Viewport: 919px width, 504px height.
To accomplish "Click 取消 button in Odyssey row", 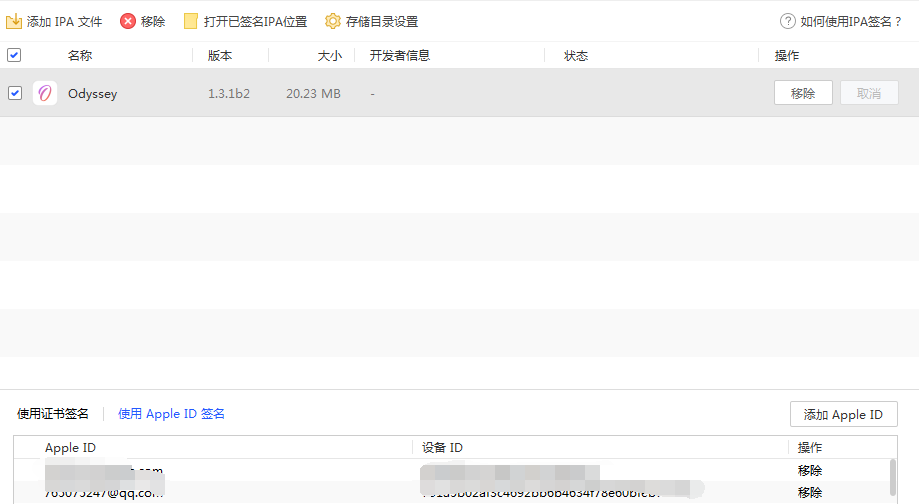I will tap(869, 93).
